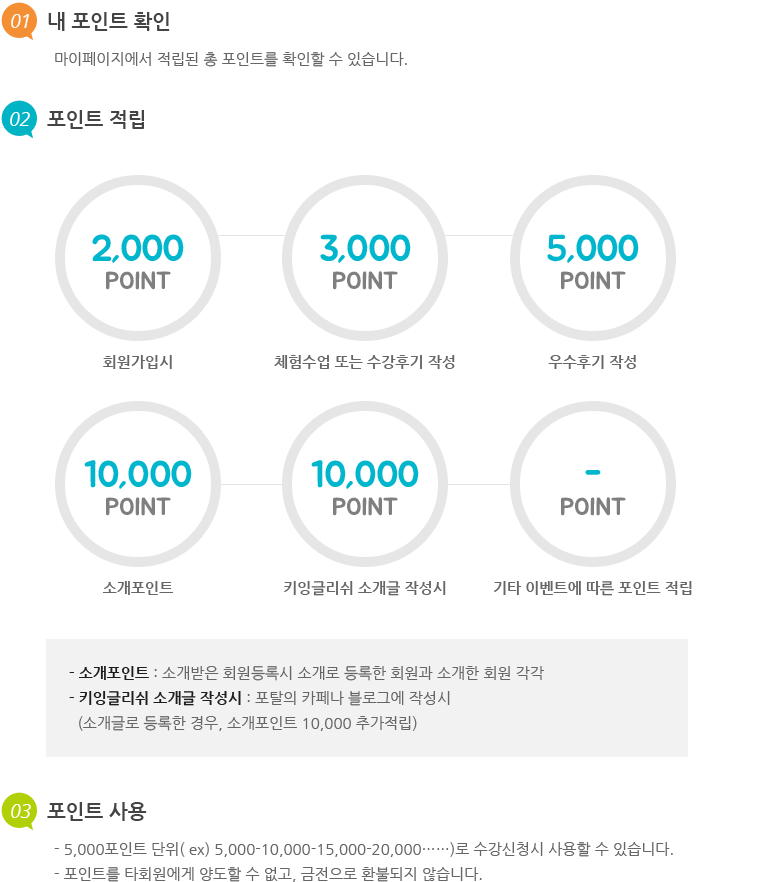Click the 우수후기 작성 caption

tap(593, 362)
